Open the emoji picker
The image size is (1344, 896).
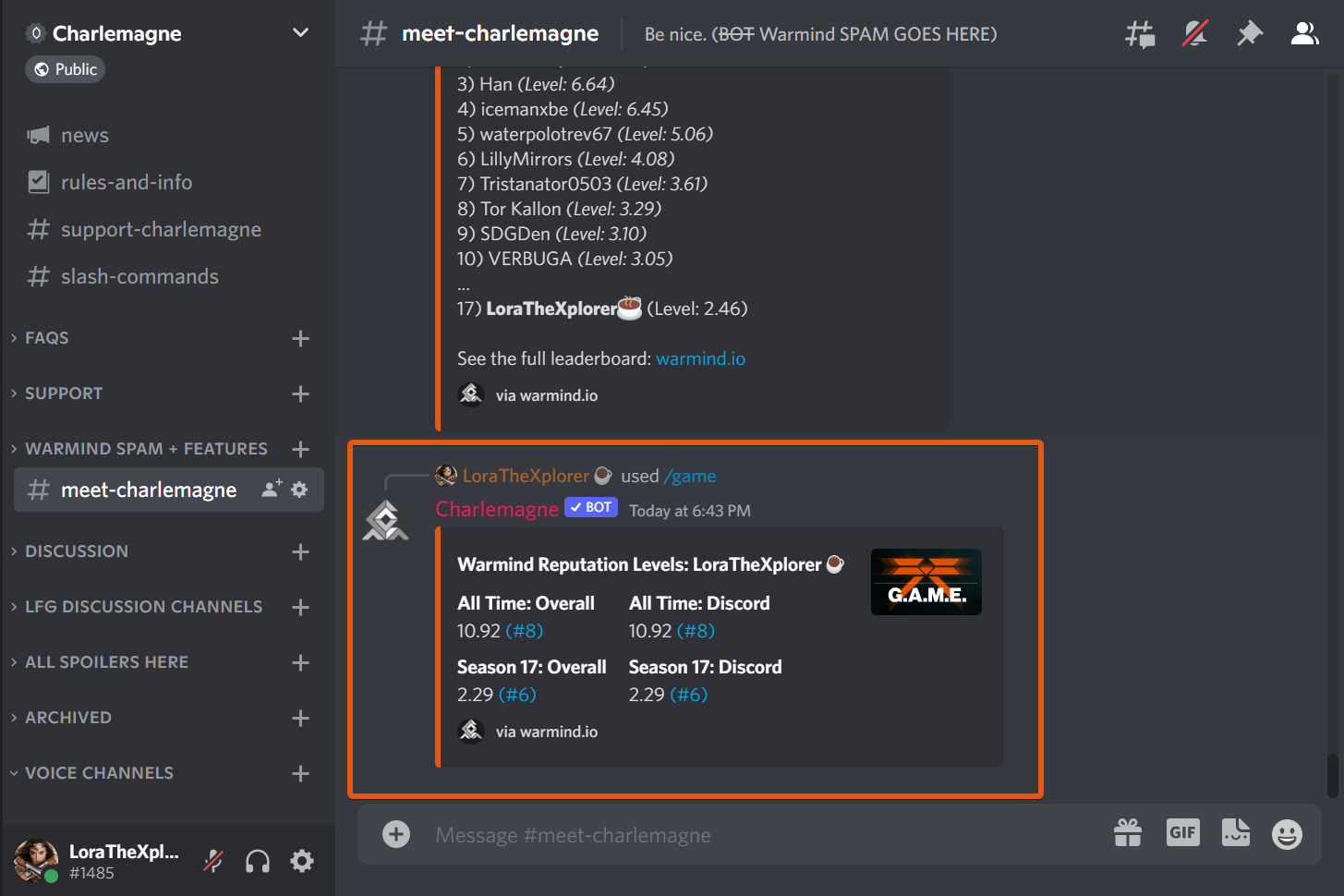point(1287,834)
